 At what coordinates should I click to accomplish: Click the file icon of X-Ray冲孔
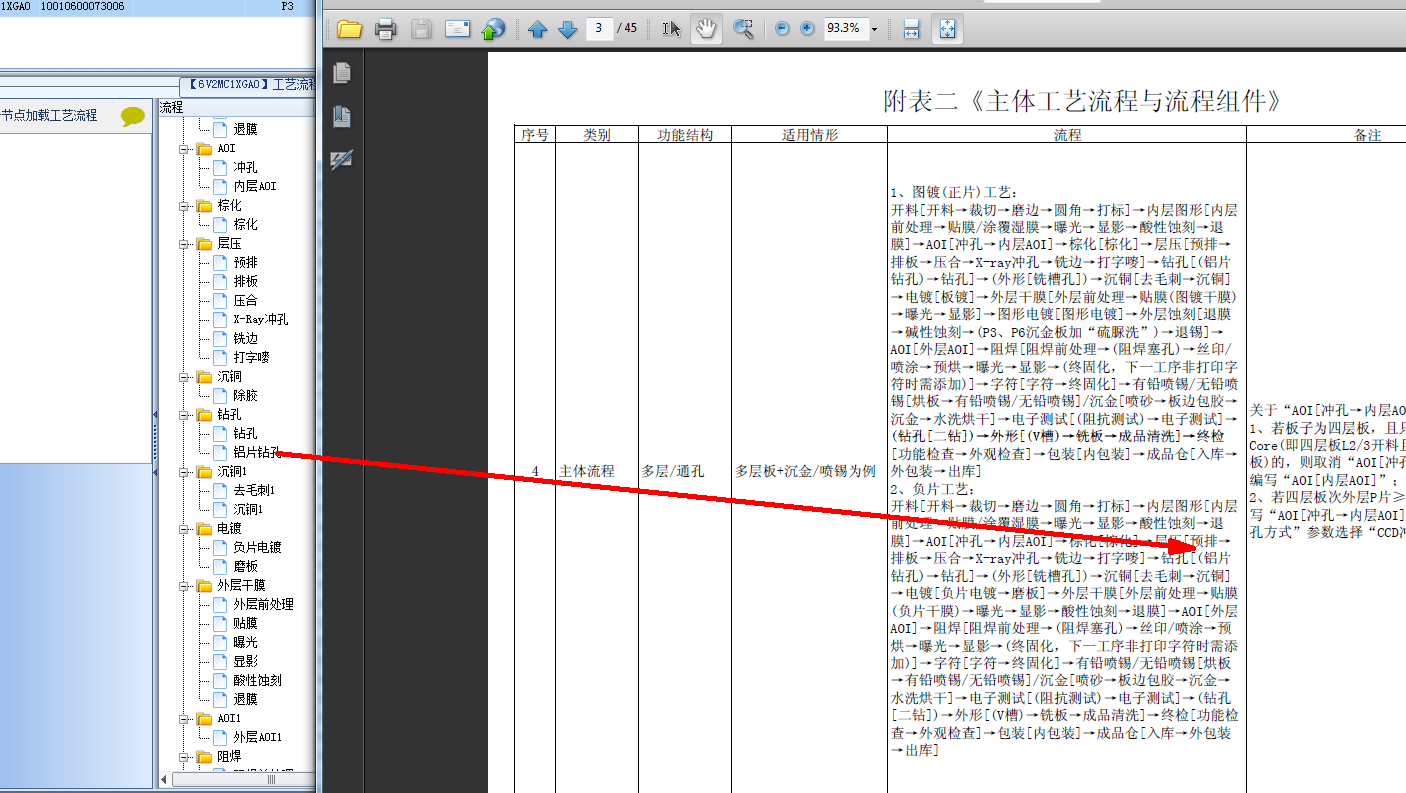(220, 319)
